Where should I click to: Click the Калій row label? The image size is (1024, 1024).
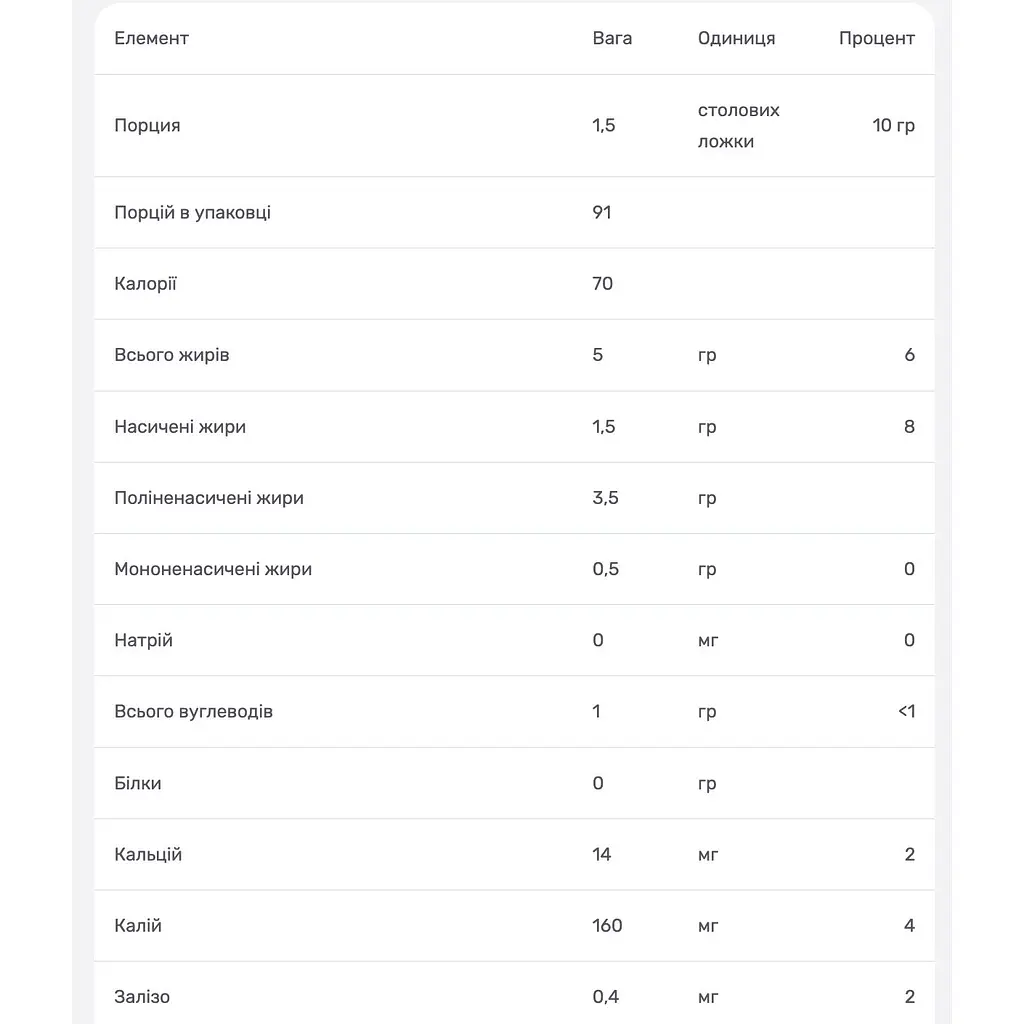137,926
